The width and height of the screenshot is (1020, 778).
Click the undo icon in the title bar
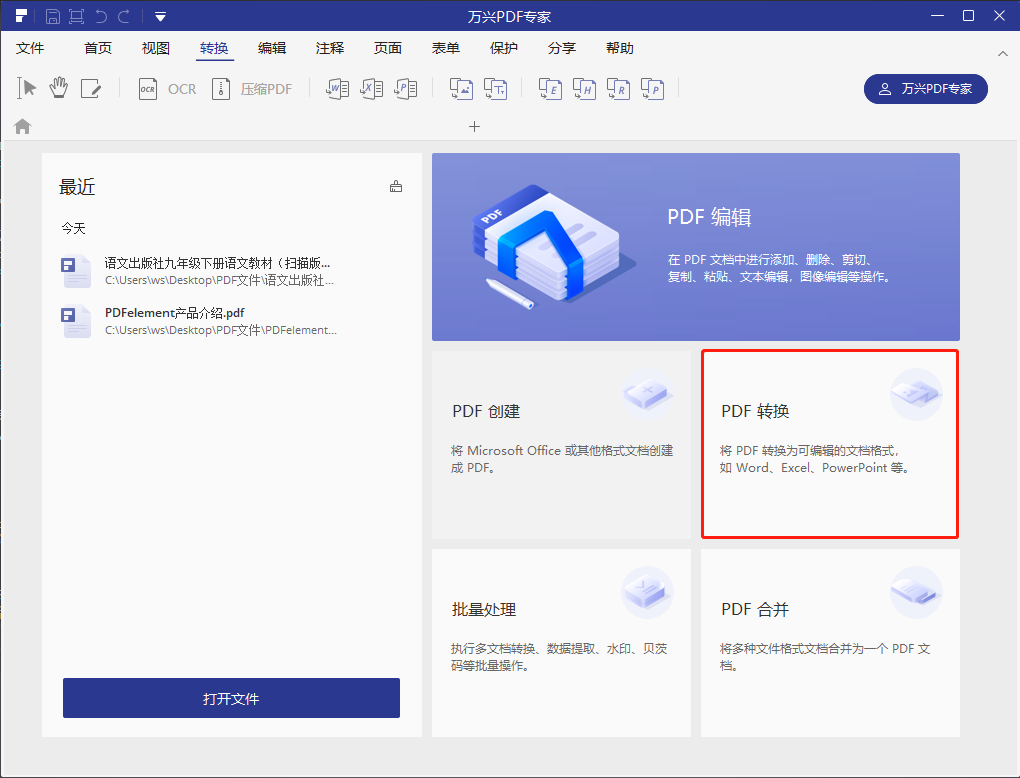point(101,15)
